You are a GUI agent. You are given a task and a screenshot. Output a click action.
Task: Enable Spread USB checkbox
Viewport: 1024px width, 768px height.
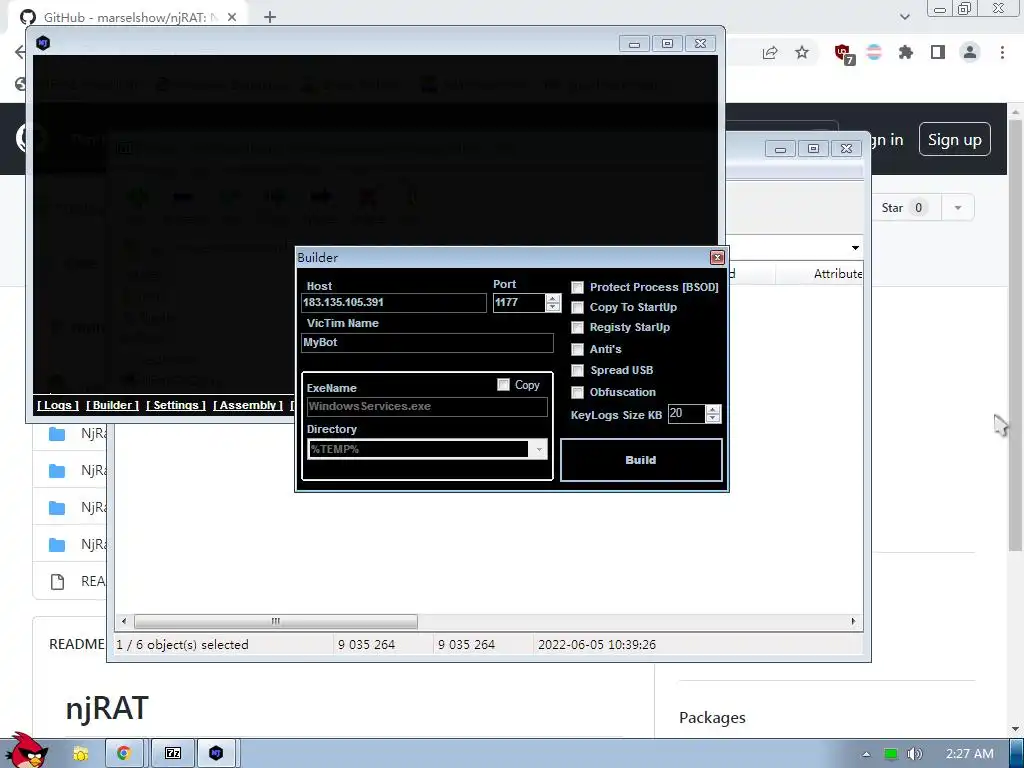point(577,370)
